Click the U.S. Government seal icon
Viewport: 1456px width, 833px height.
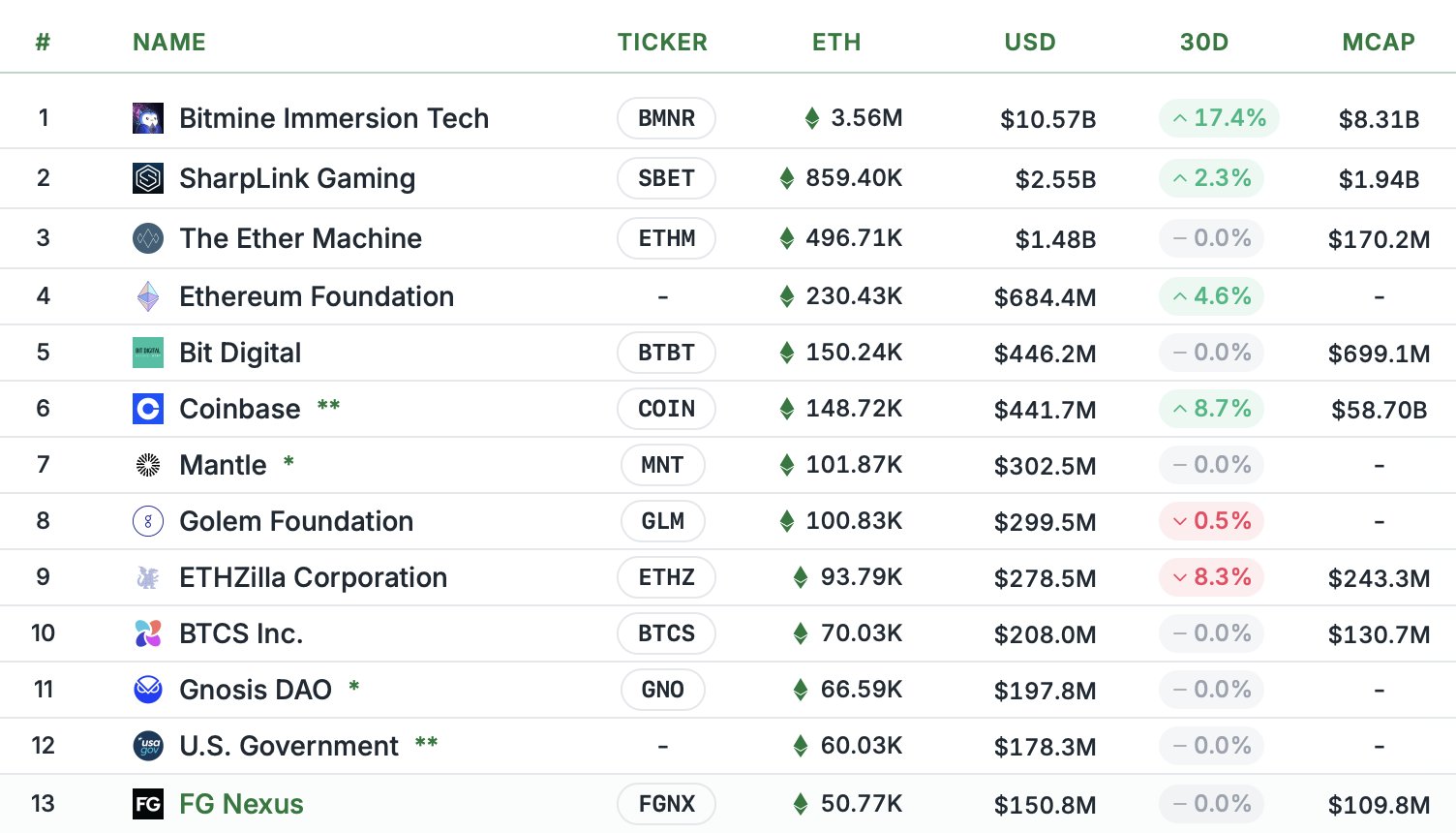point(148,746)
